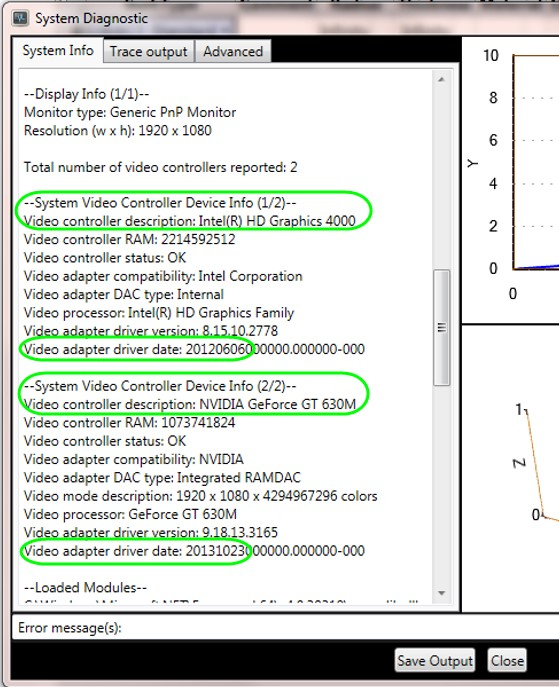Click Total number of video controllers reported line

click(x=160, y=167)
